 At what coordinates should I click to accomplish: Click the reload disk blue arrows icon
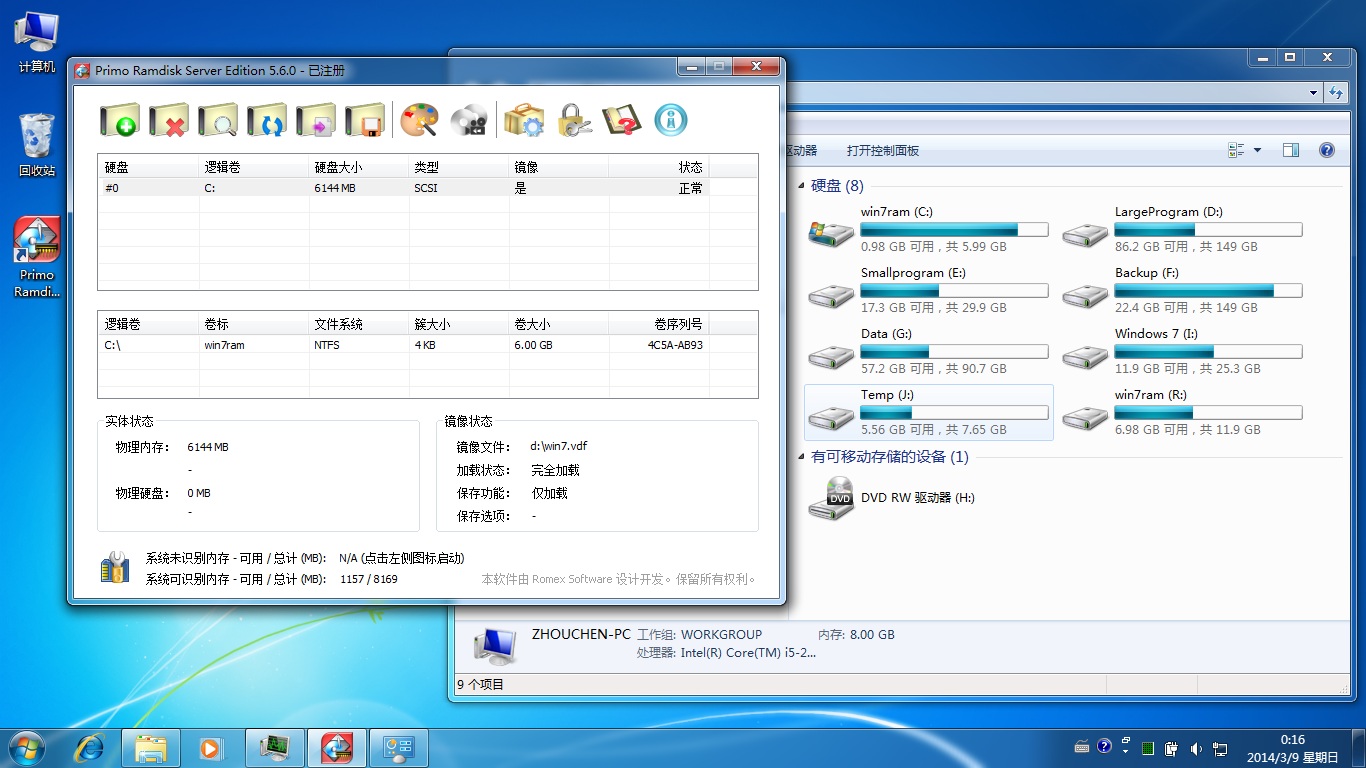267,120
